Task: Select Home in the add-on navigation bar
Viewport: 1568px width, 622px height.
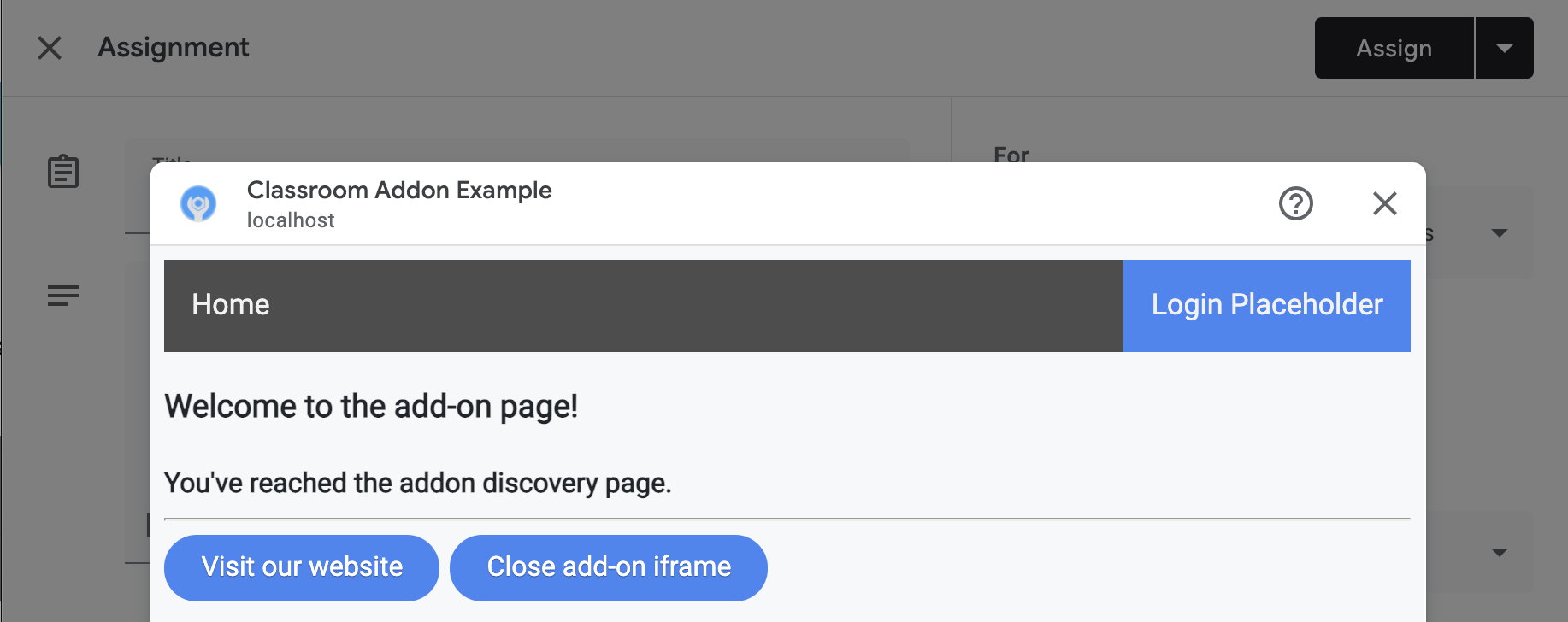Action: 230,305
